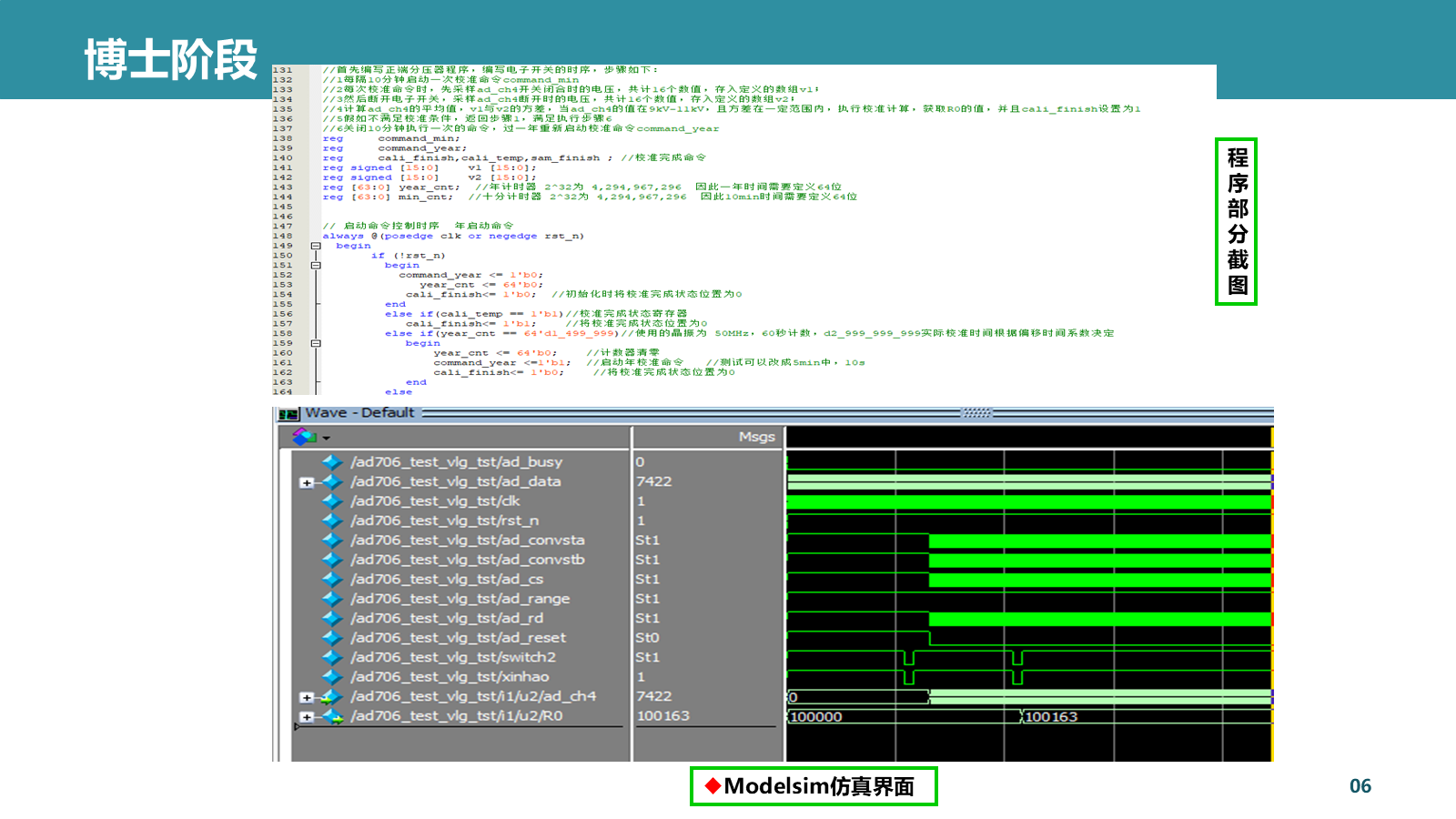Select the rst_n signal diamond icon
The image size is (1456, 819).
tap(332, 521)
